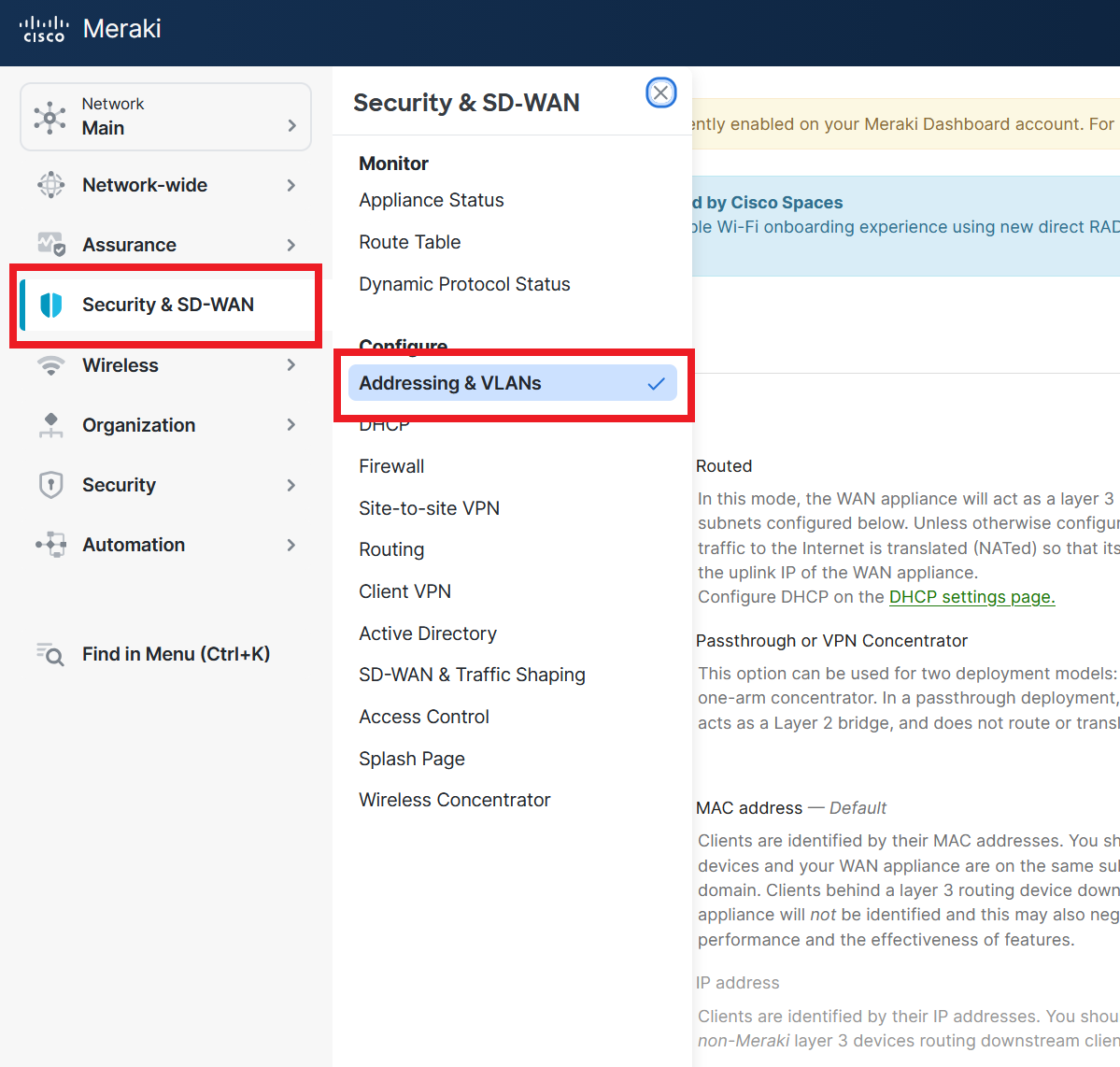Open Find in Menu (Ctrl+K)
Image resolution: width=1120 pixels, height=1067 pixels.
click(x=165, y=654)
